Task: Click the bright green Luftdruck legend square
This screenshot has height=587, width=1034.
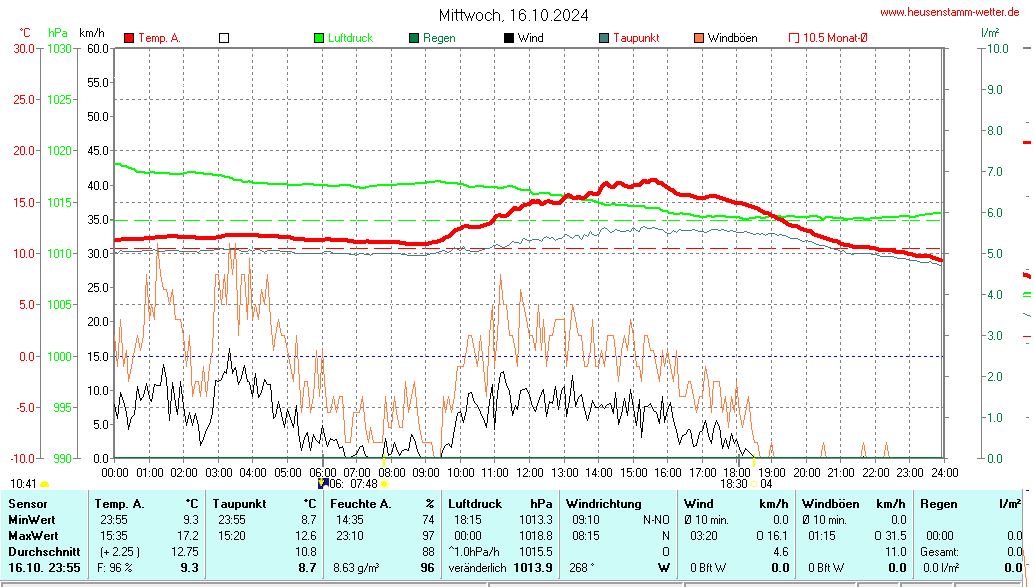Action: 320,38
